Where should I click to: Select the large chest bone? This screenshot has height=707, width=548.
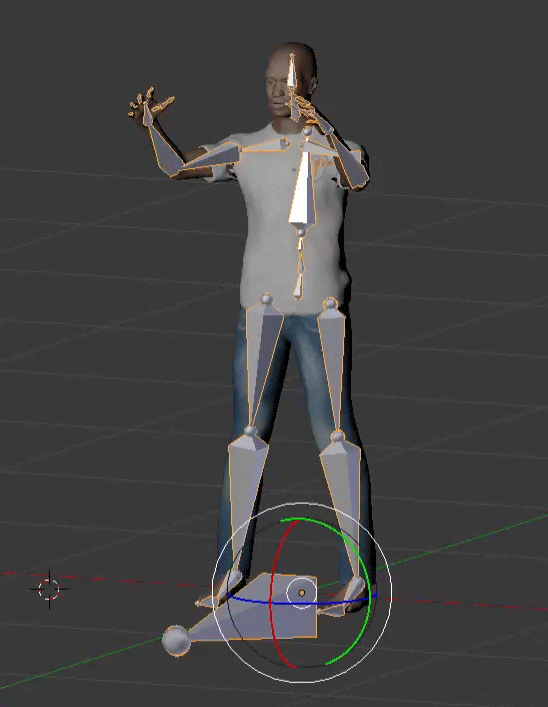303,189
